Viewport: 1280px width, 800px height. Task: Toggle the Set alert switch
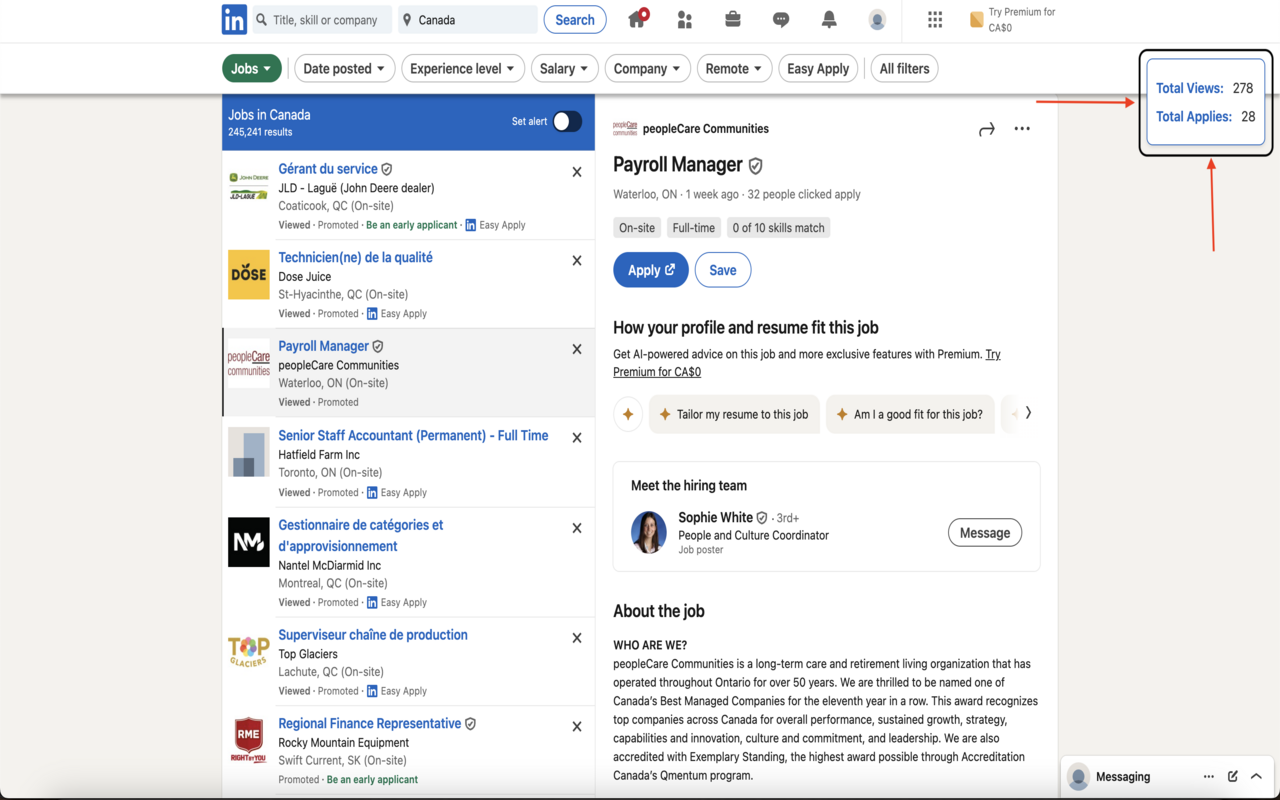click(x=567, y=121)
